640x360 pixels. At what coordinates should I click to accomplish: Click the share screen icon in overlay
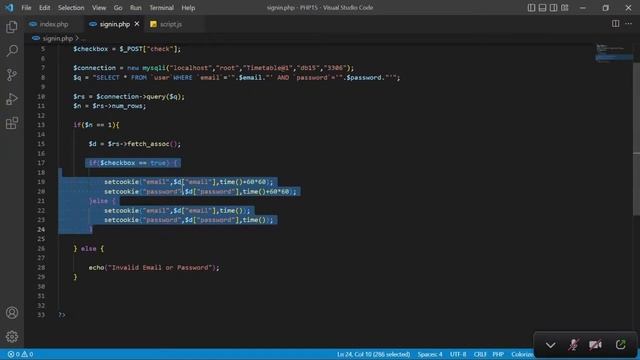[x=620, y=345]
